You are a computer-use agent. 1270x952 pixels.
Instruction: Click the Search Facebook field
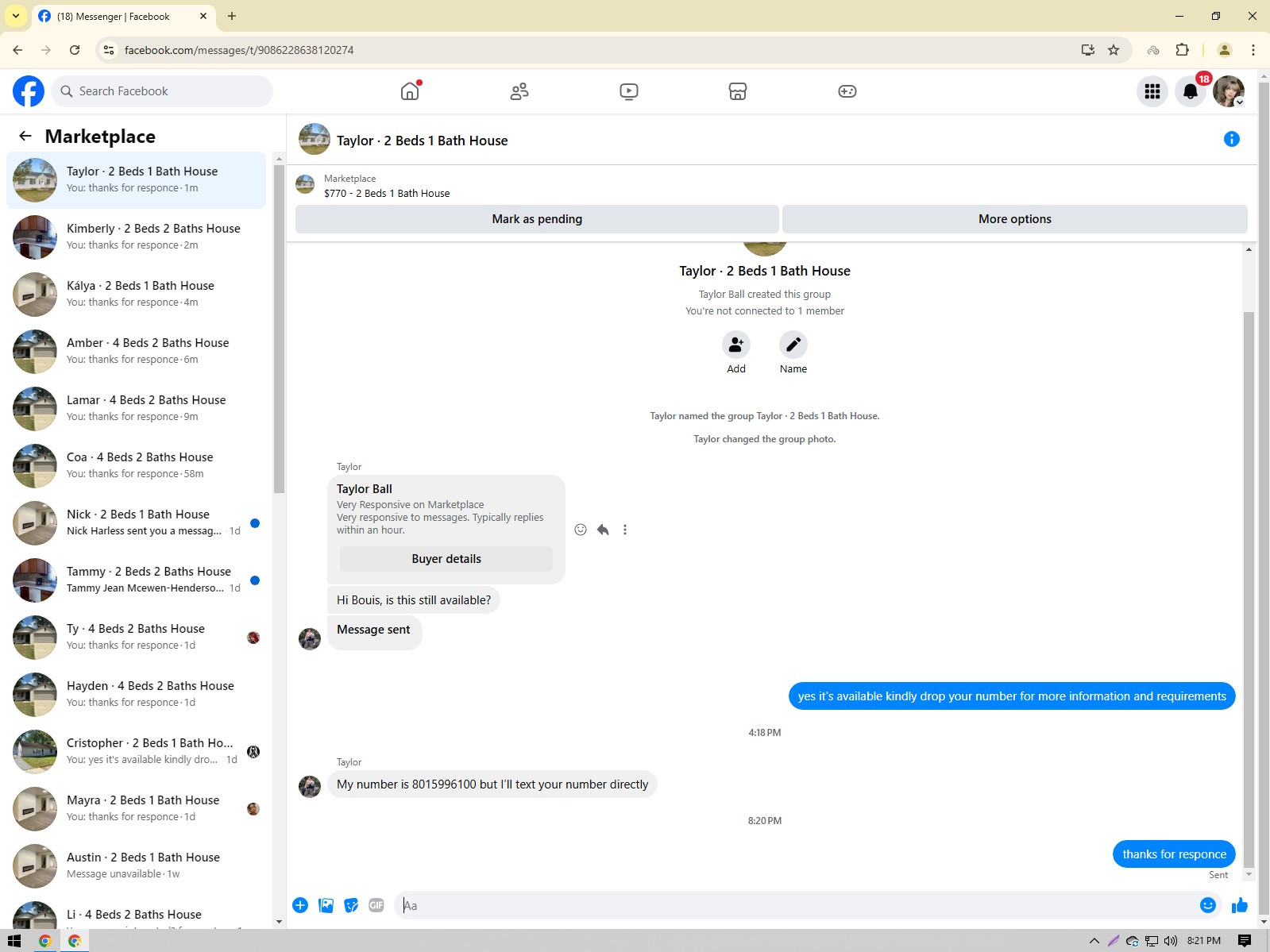(162, 91)
